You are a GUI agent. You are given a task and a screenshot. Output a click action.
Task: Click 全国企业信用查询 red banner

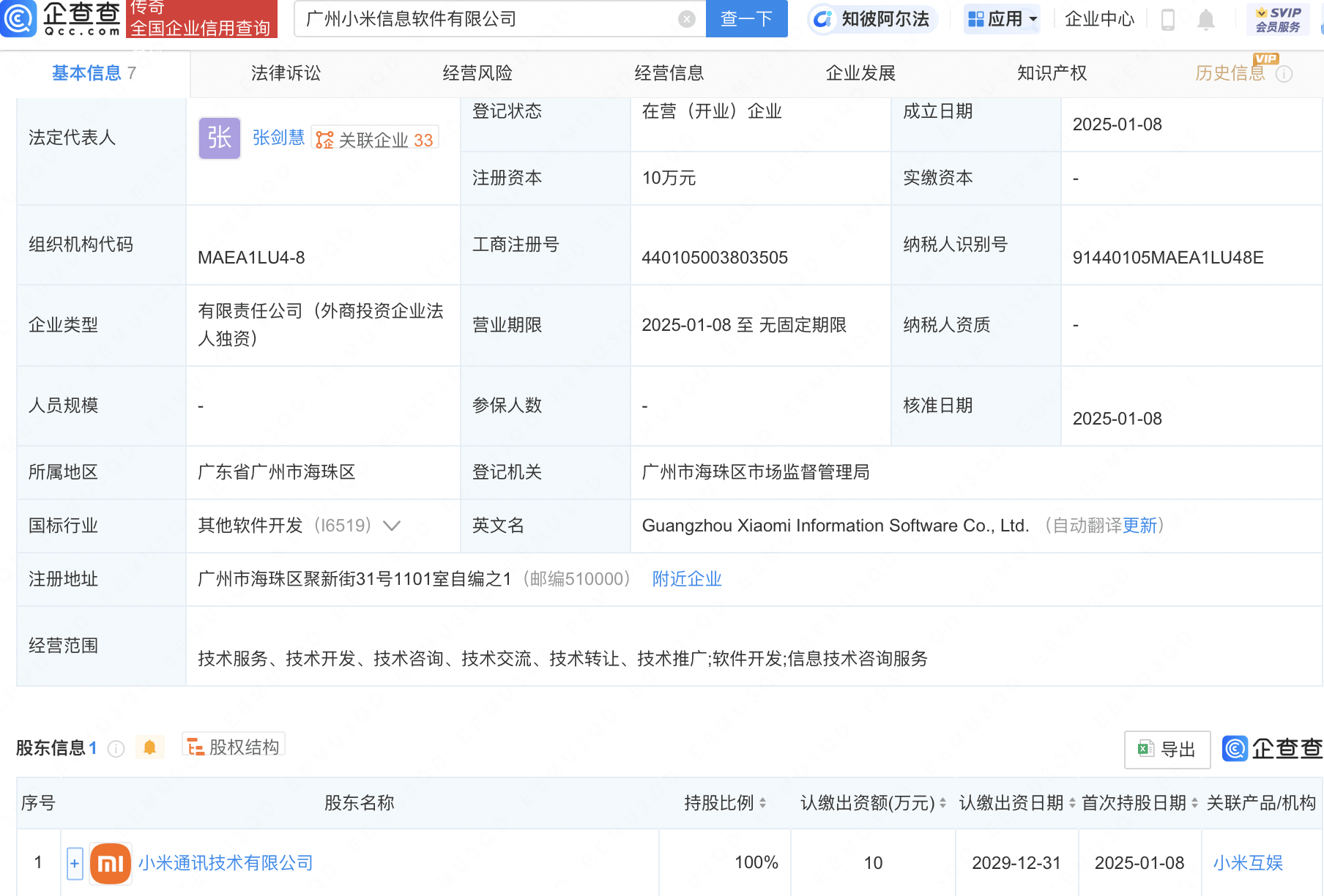tap(201, 19)
